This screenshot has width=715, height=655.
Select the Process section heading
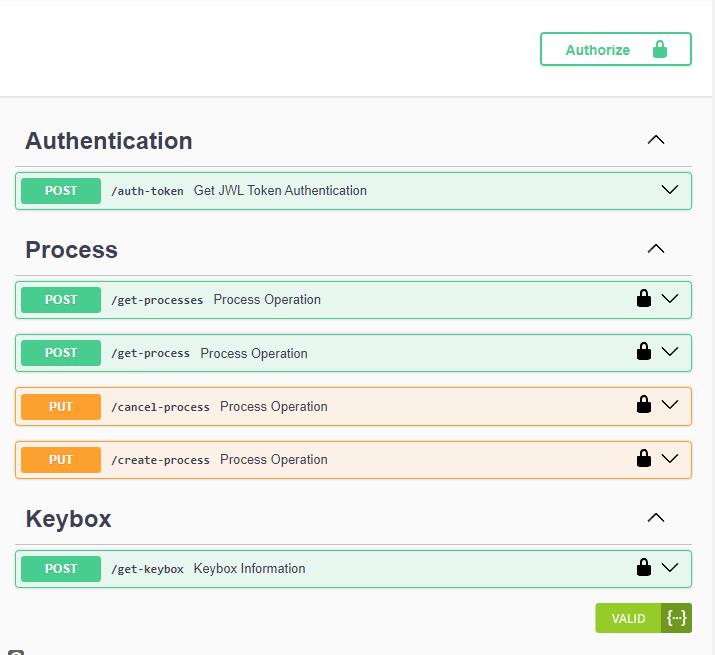point(71,250)
